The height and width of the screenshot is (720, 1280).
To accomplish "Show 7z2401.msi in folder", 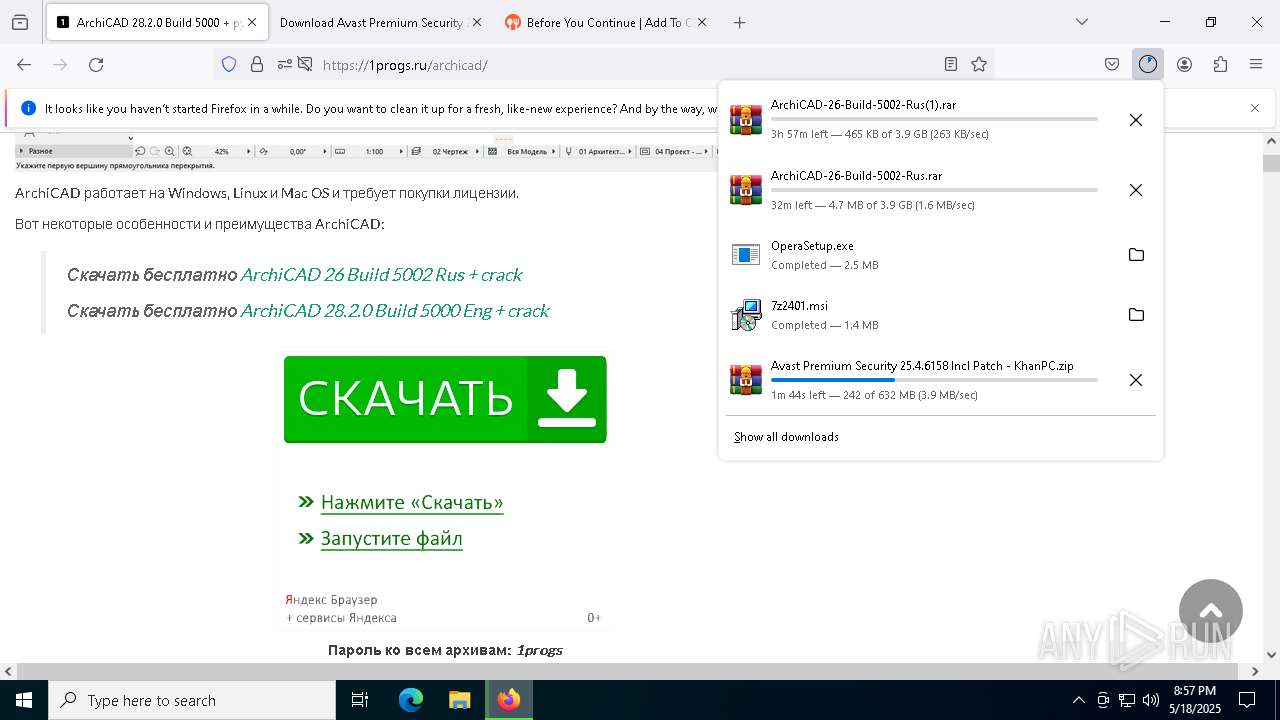I will tap(1136, 315).
